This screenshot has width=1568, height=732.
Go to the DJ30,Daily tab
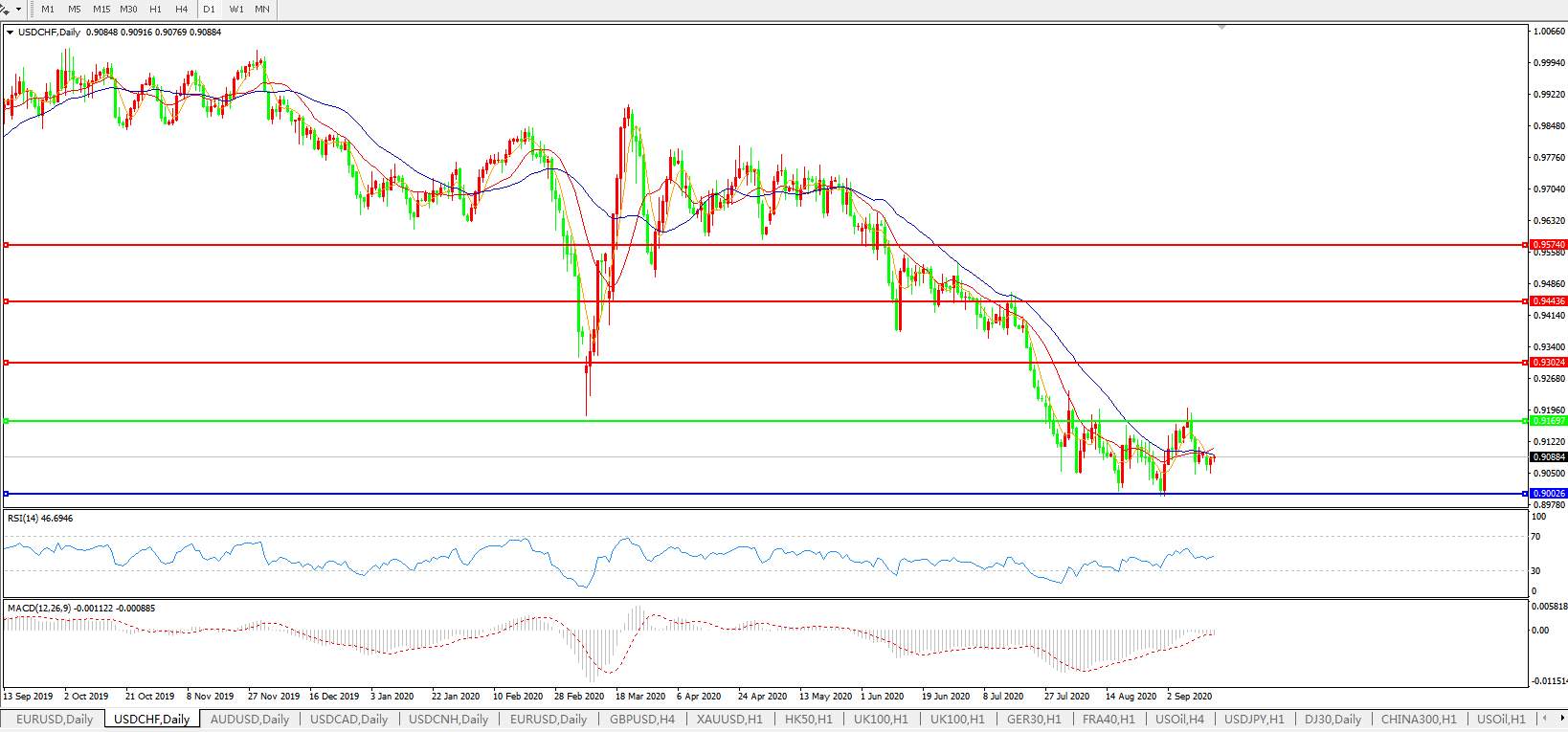click(1333, 719)
